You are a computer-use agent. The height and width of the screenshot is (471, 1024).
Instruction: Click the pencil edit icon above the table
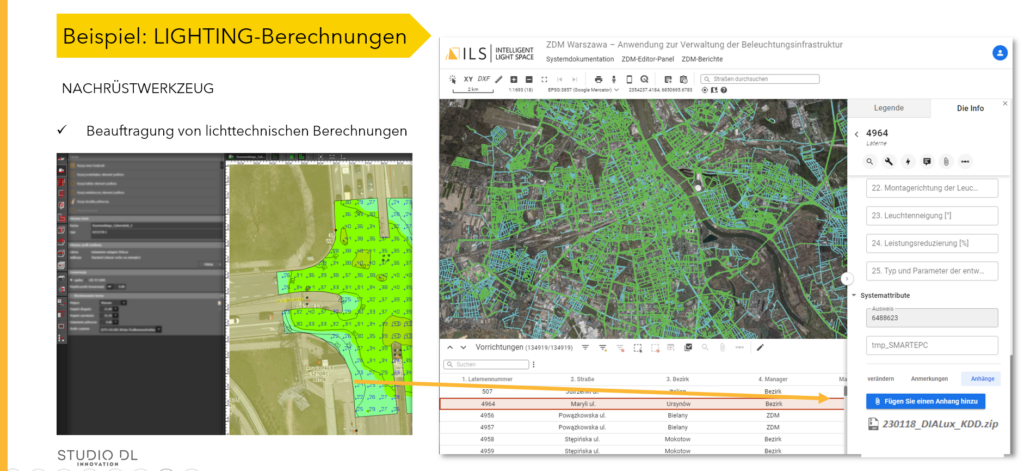coord(760,347)
